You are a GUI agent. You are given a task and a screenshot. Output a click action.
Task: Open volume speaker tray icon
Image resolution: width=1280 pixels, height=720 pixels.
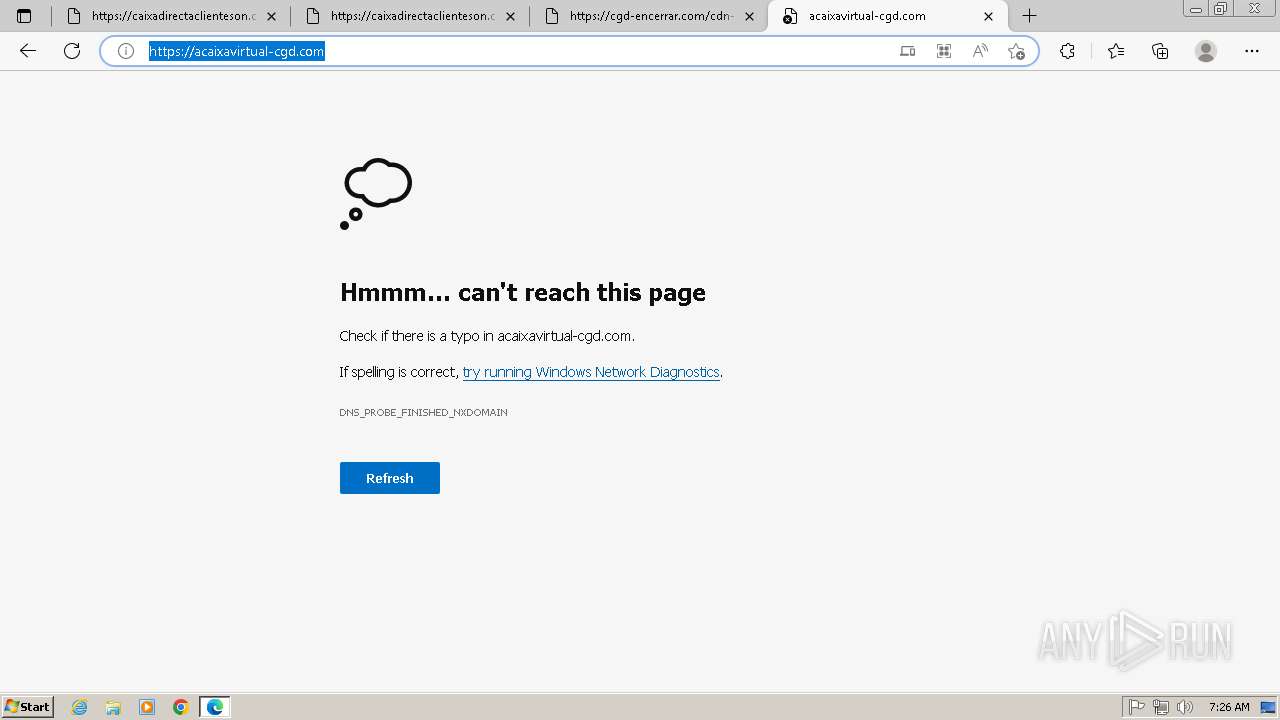pos(1185,707)
